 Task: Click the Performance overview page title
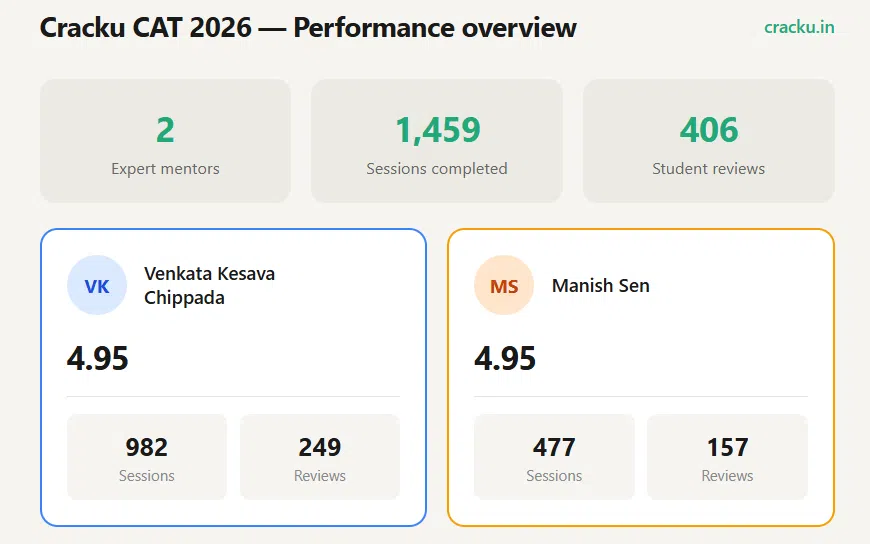pos(308,27)
